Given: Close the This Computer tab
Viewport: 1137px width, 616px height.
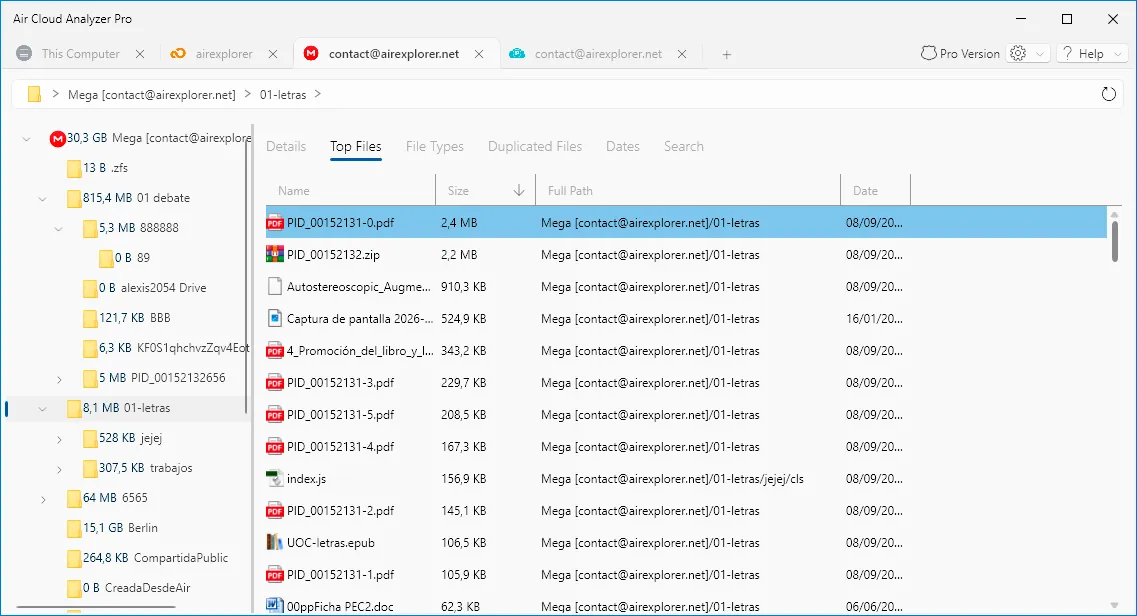Looking at the screenshot, I should (140, 54).
